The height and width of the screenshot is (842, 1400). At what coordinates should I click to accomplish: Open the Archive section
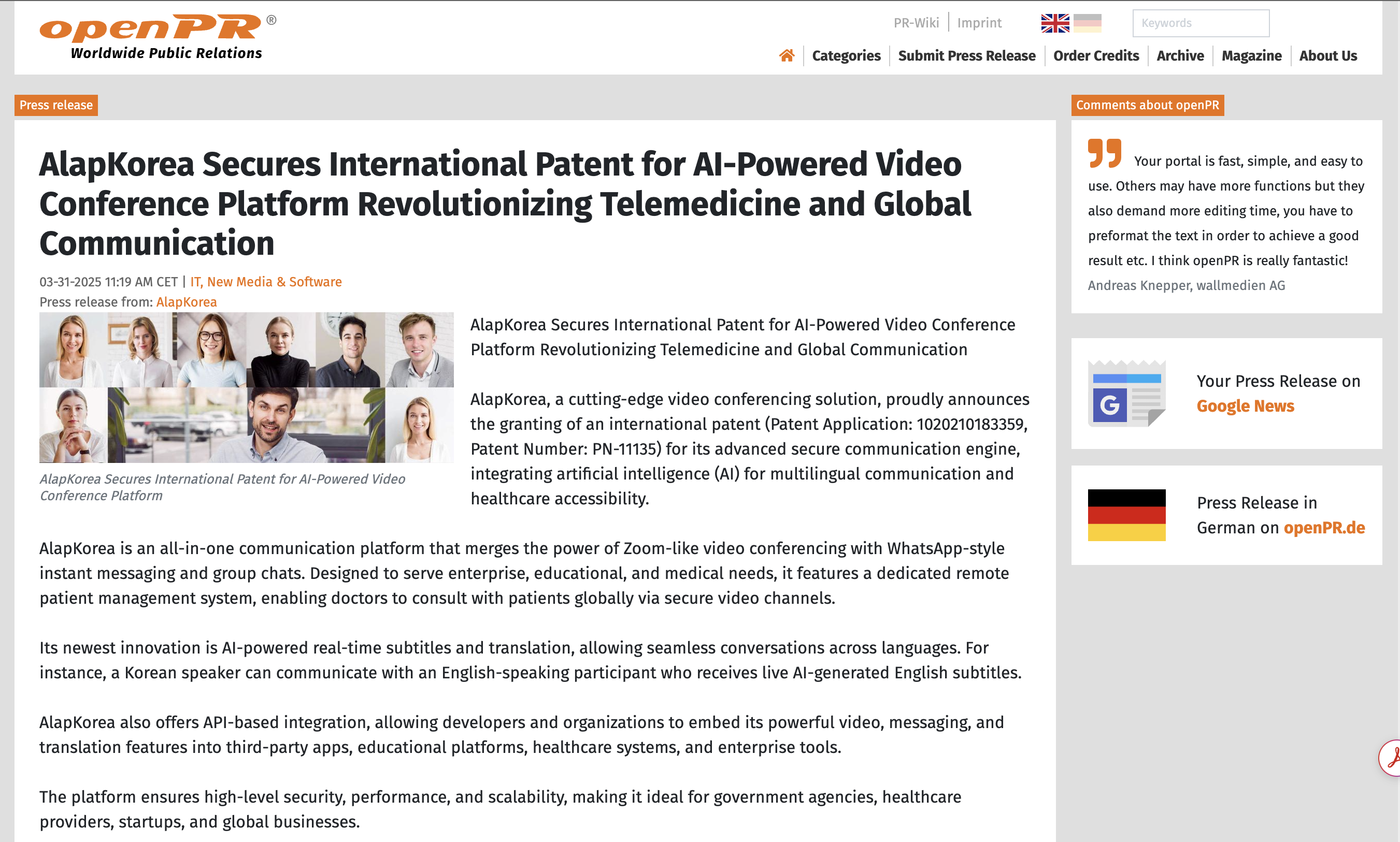click(1180, 55)
